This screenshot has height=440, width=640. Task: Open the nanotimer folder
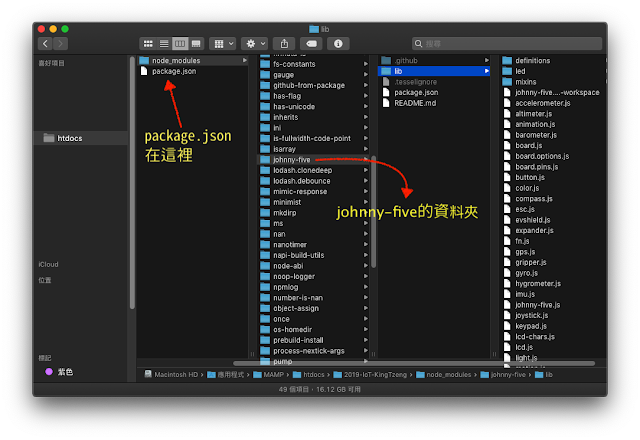[314, 244]
